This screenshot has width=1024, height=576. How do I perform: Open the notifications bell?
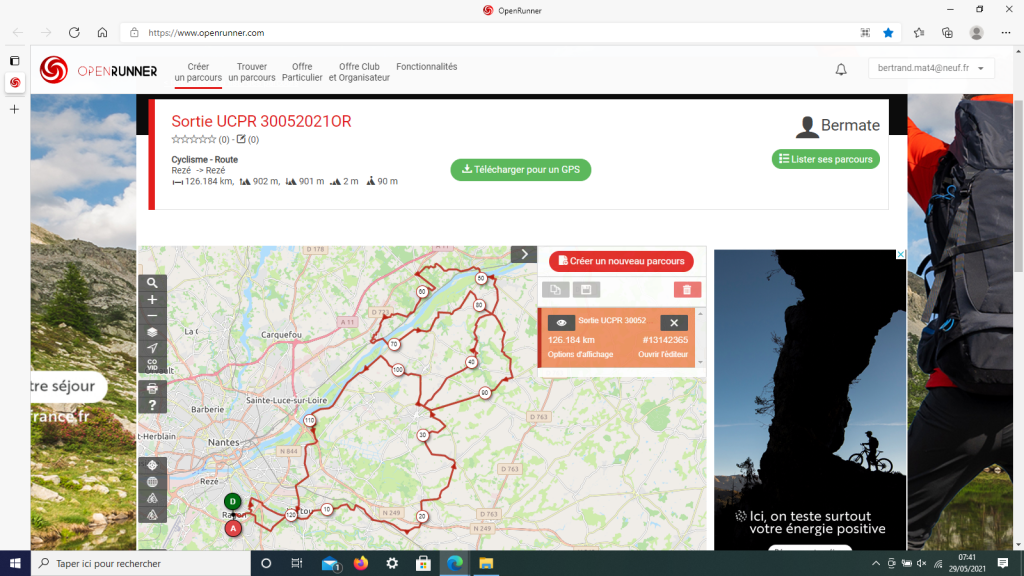841,69
